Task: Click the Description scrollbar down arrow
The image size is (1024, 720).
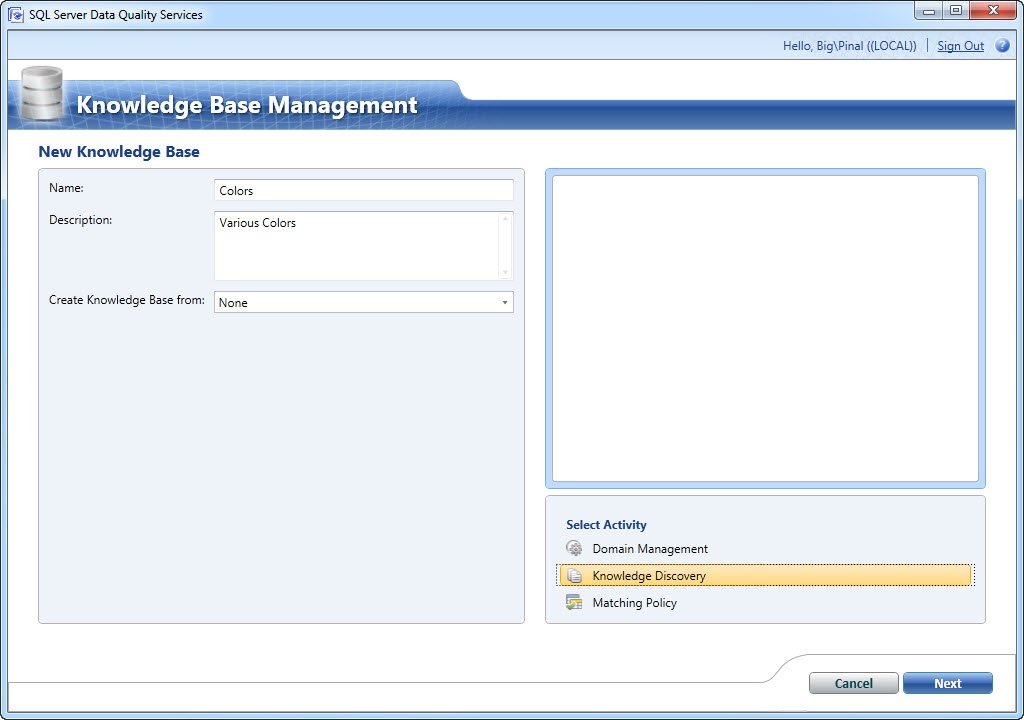Action: pos(505,272)
